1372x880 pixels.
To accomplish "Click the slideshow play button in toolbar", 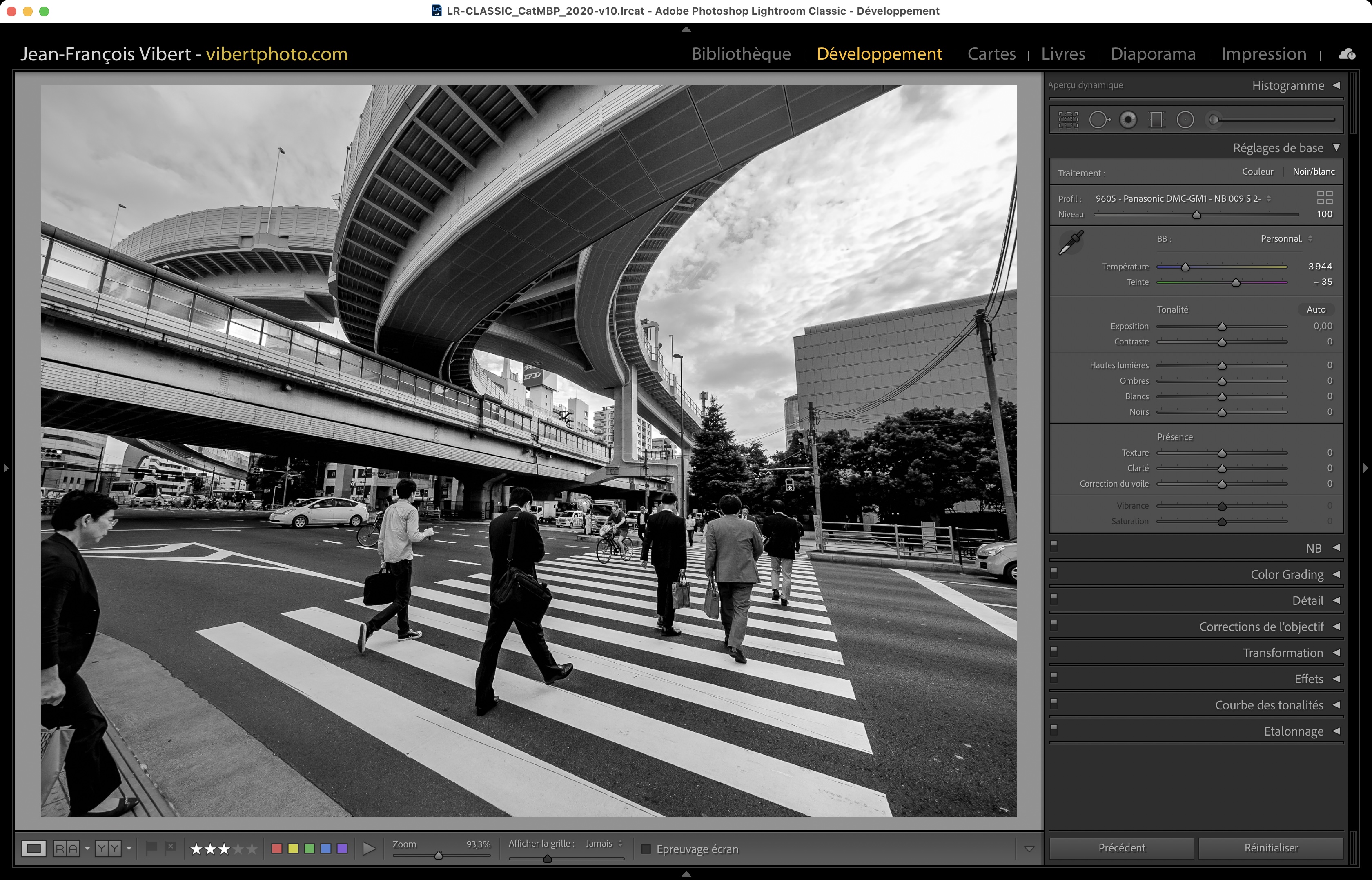I will pyautogui.click(x=369, y=849).
